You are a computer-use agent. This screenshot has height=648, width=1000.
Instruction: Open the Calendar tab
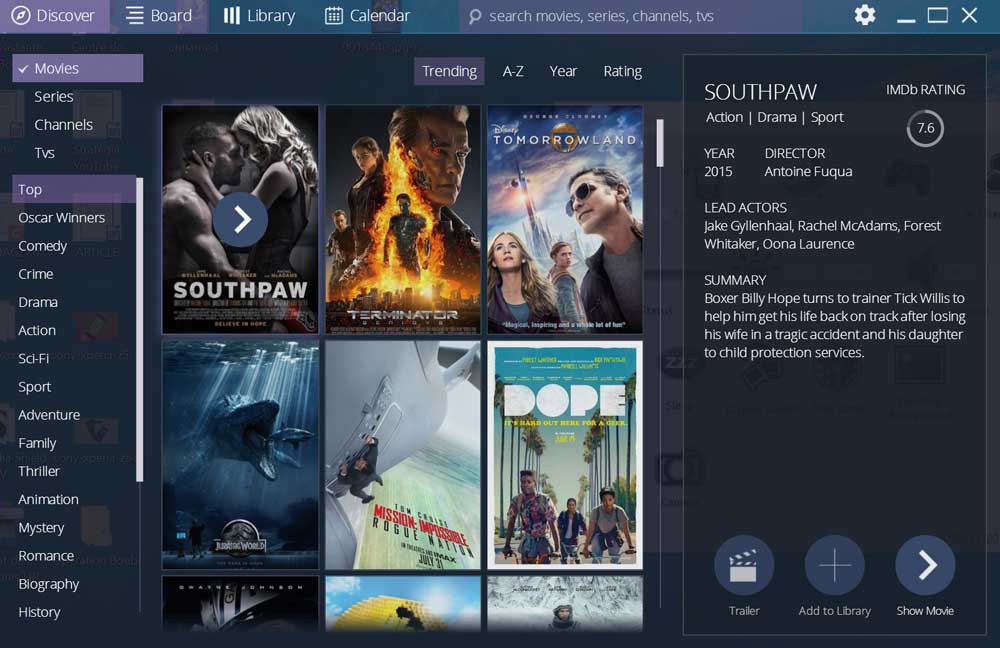pos(367,16)
